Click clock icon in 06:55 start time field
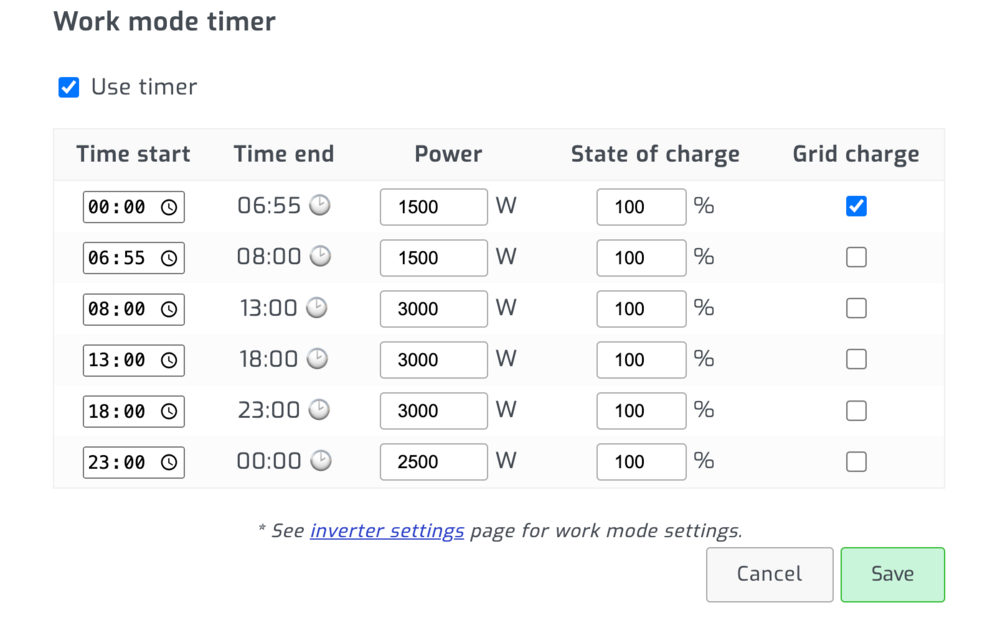The image size is (1000, 618). pos(169,258)
